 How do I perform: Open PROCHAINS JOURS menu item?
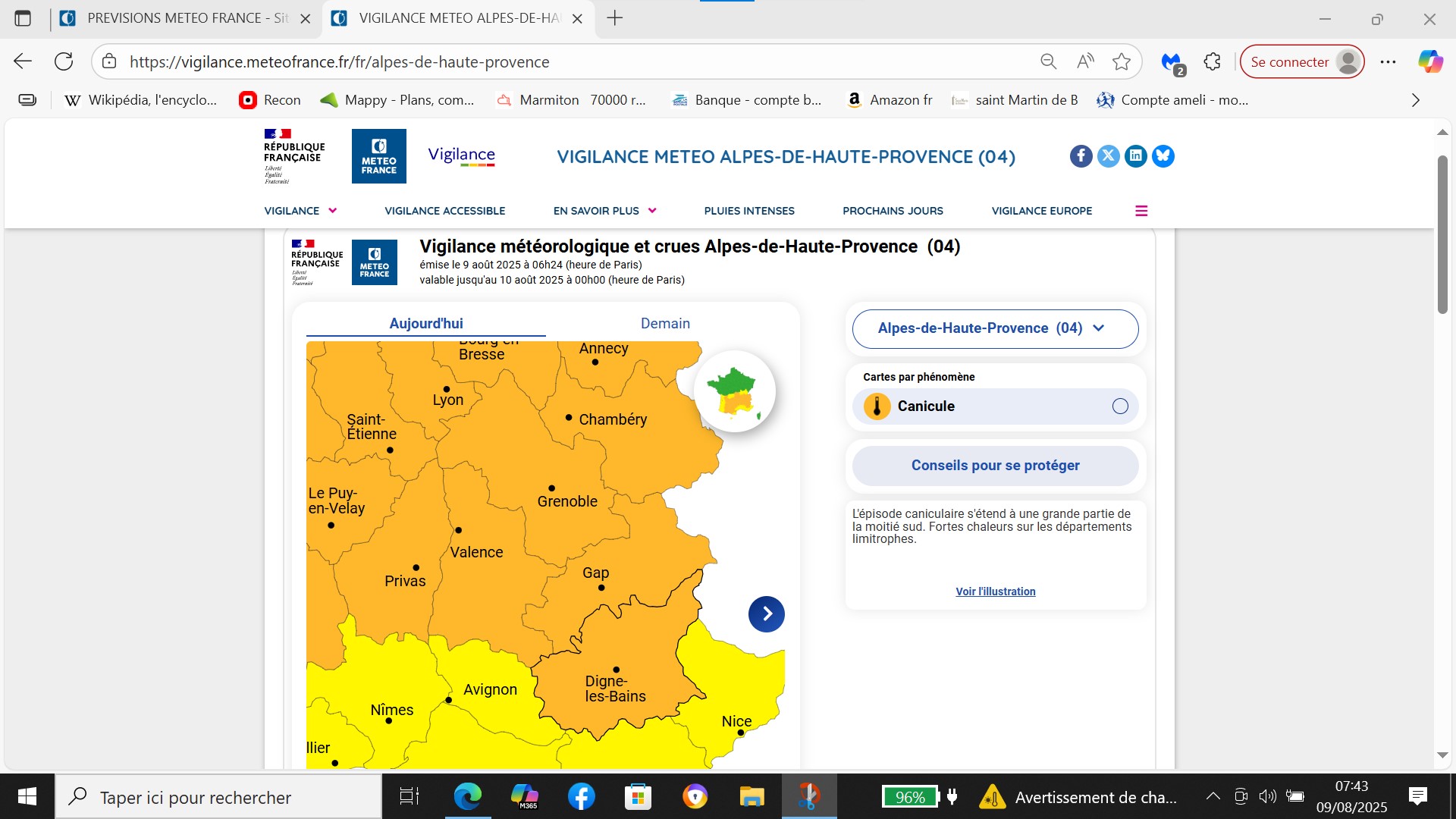893,211
